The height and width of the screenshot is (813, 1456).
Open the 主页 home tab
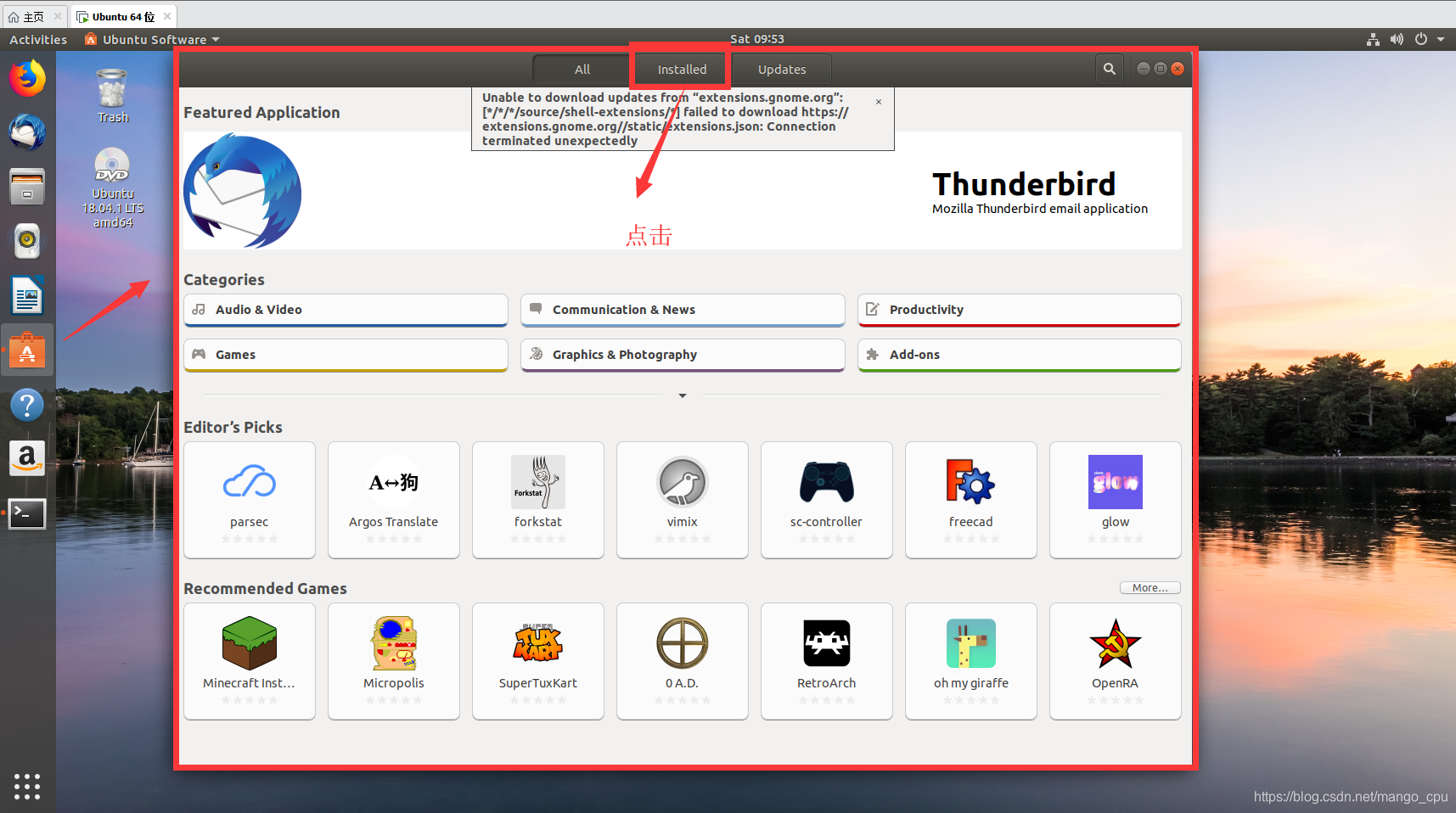34,16
